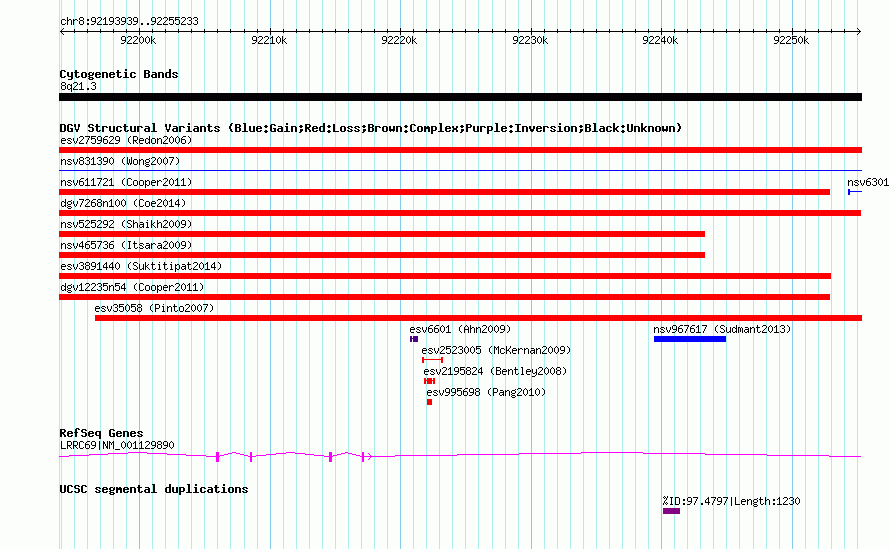The width and height of the screenshot is (890, 549).
Task: Open the dgv7268n100 (Coe2014) variant bar
Action: pos(460,213)
